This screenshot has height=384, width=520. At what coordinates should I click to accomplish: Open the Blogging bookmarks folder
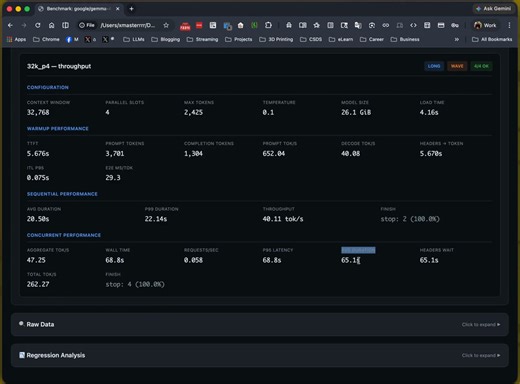click(x=166, y=39)
